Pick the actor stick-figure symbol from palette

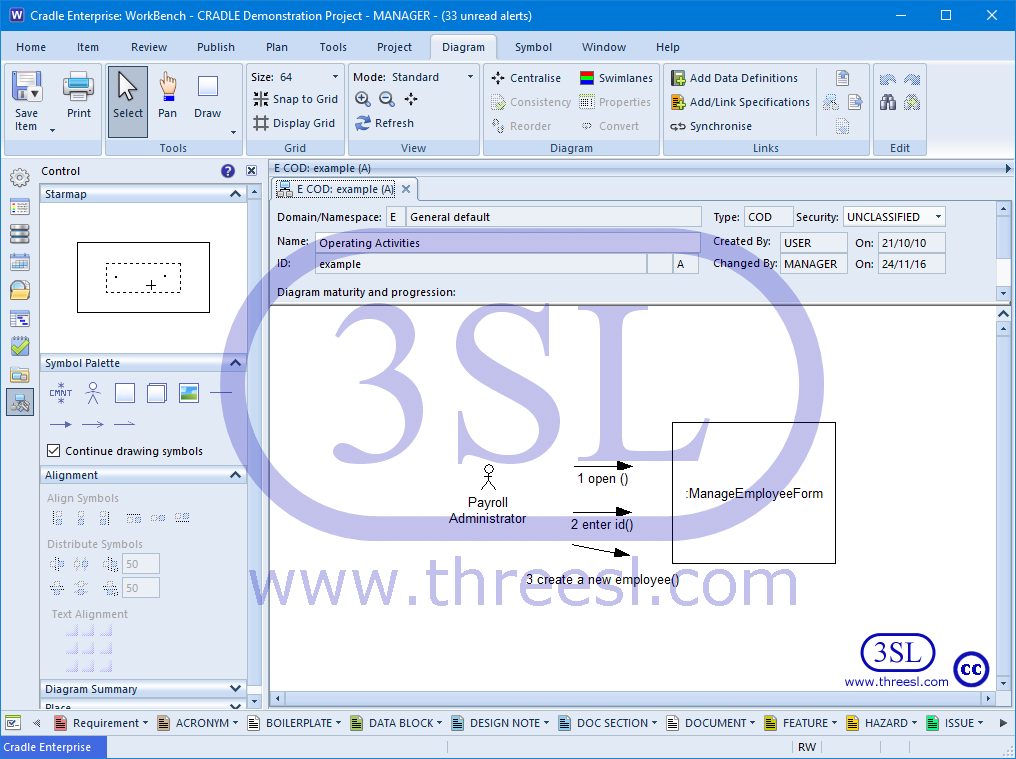(93, 393)
